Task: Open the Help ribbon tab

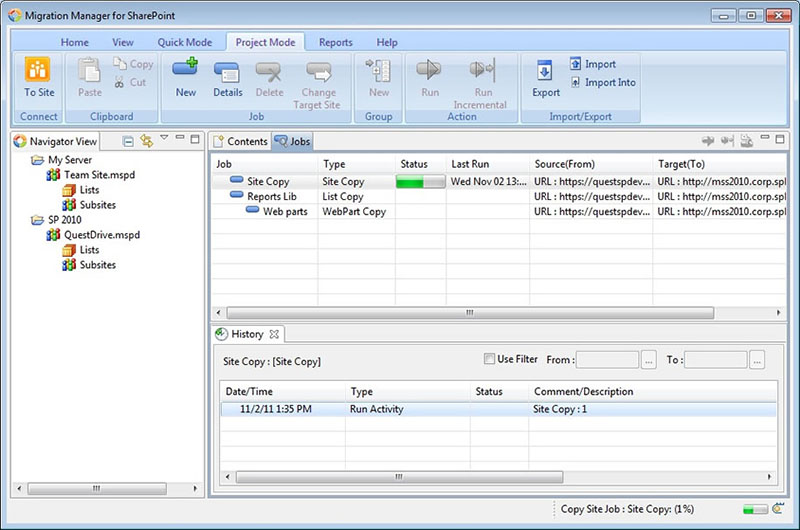Action: point(387,42)
